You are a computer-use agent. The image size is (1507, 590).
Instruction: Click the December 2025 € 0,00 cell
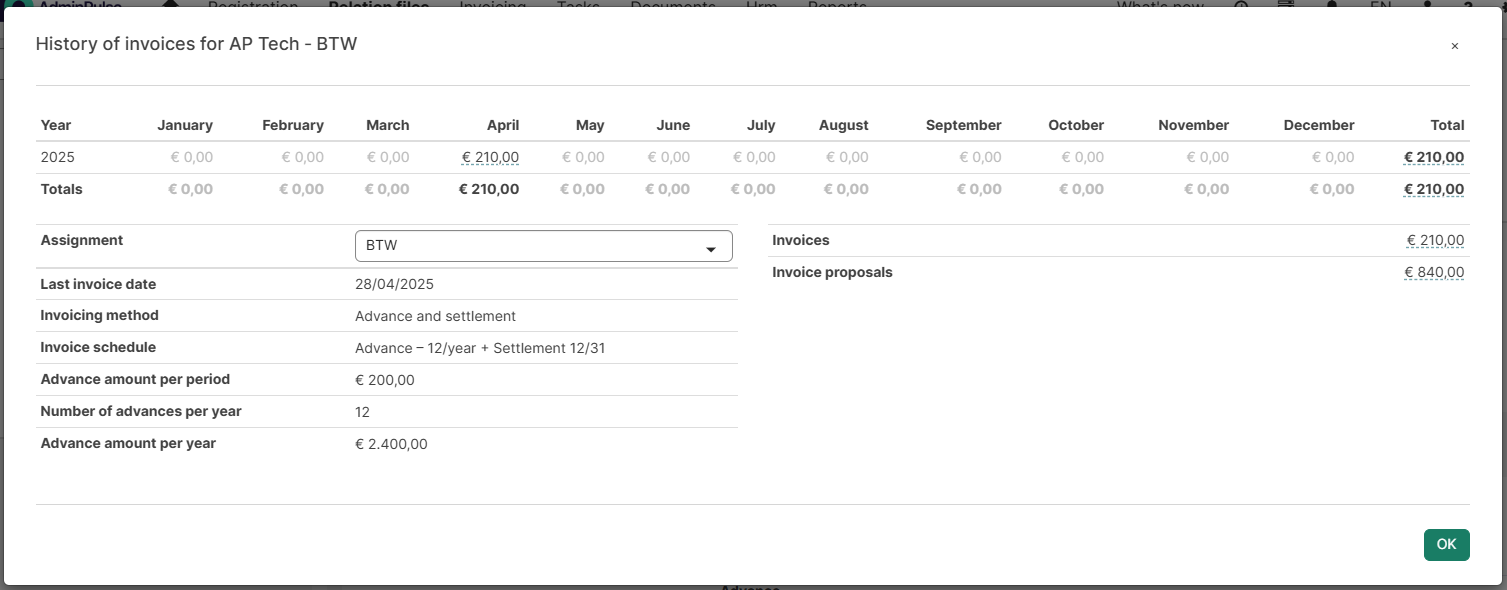pos(1332,157)
